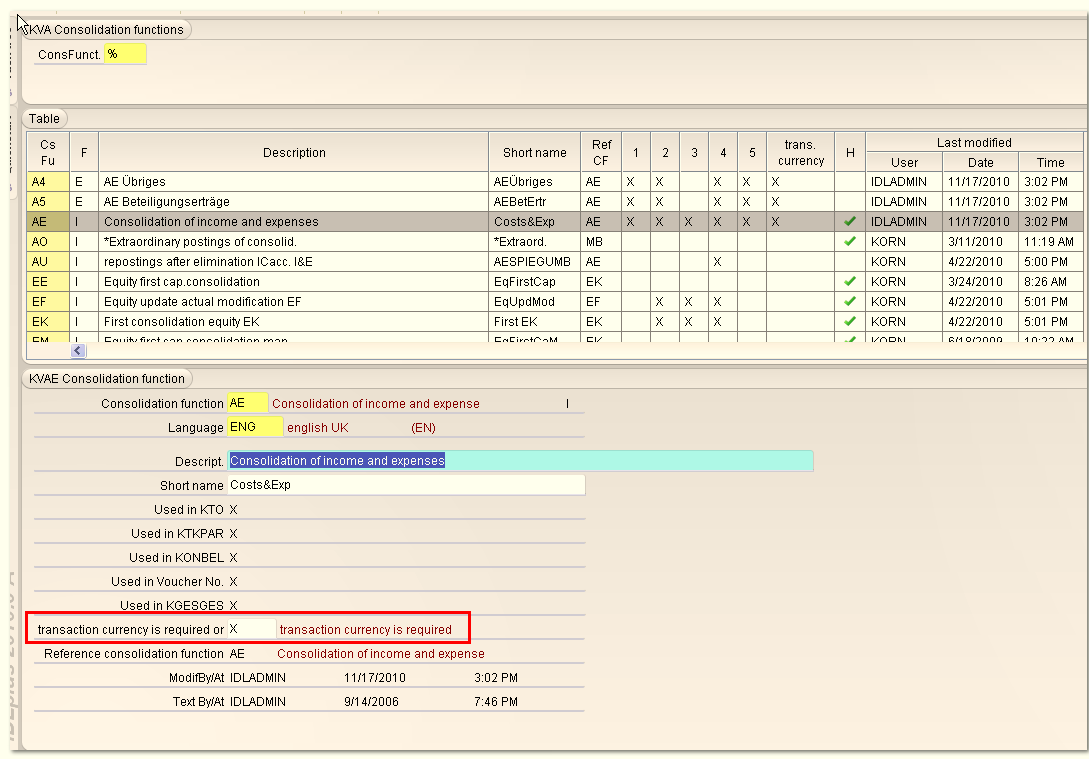Click the Ref CF column header
This screenshot has height=759, width=1089.
tap(601, 153)
